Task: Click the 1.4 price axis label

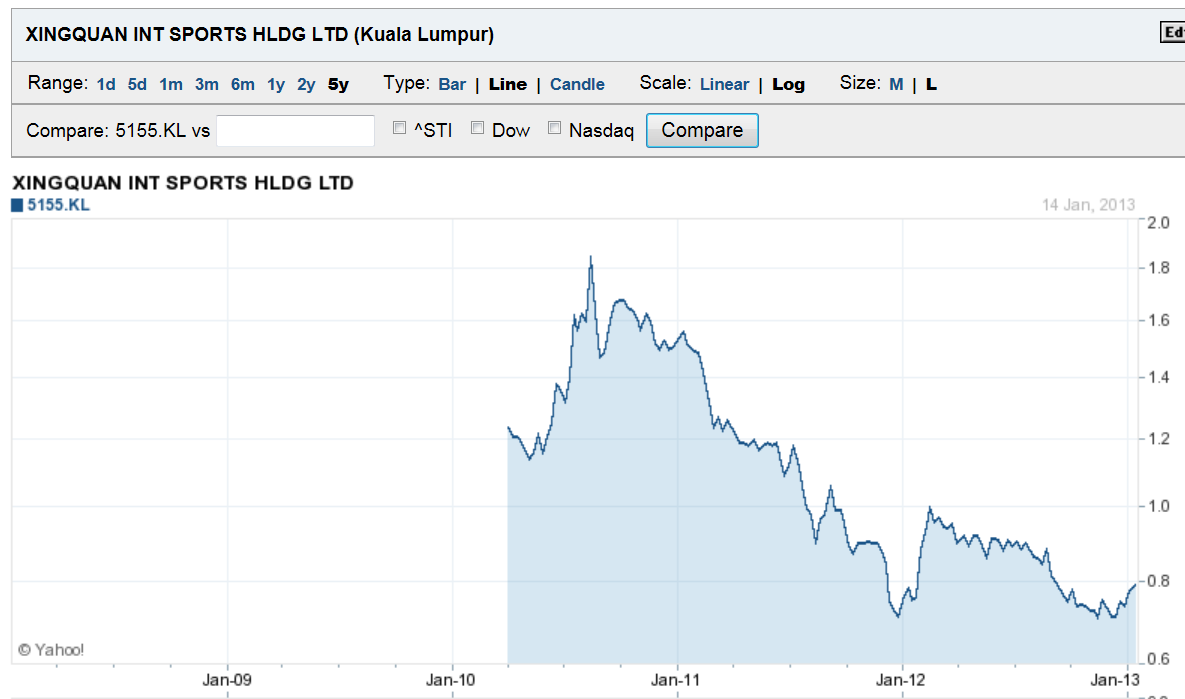Action: 1159,376
